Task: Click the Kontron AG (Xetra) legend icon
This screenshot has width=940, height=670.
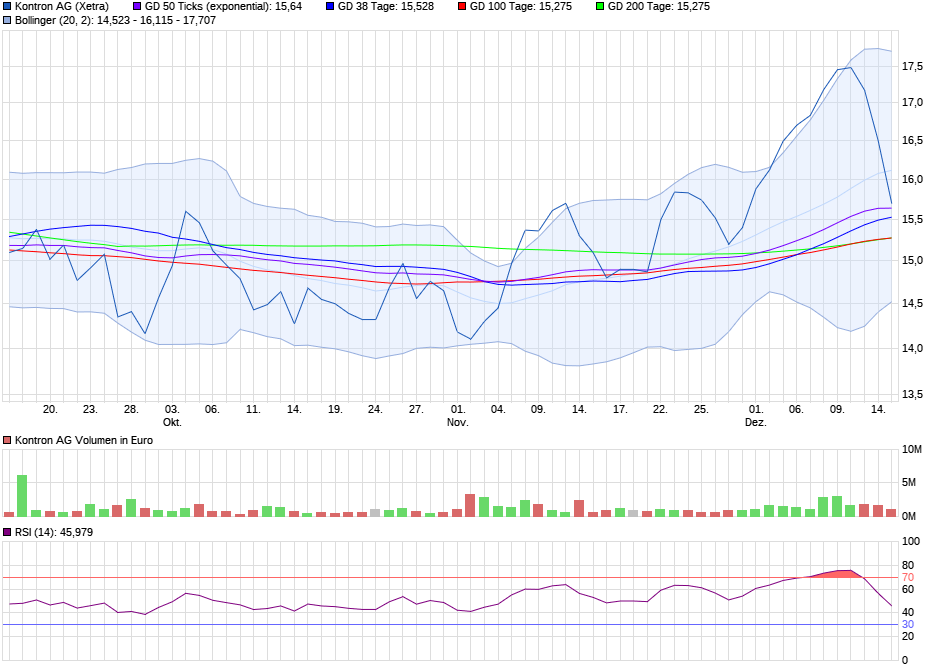Action: pyautogui.click(x=8, y=8)
